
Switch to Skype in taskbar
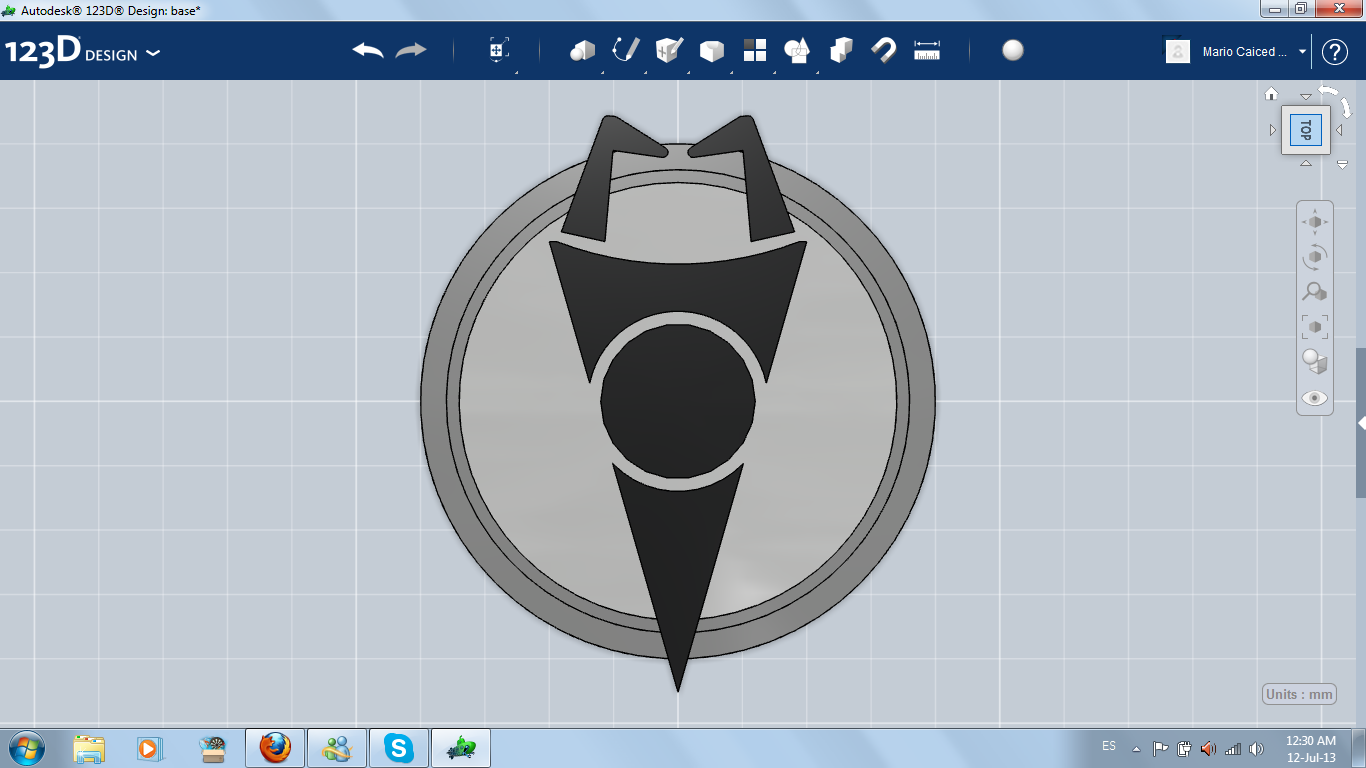click(x=399, y=748)
